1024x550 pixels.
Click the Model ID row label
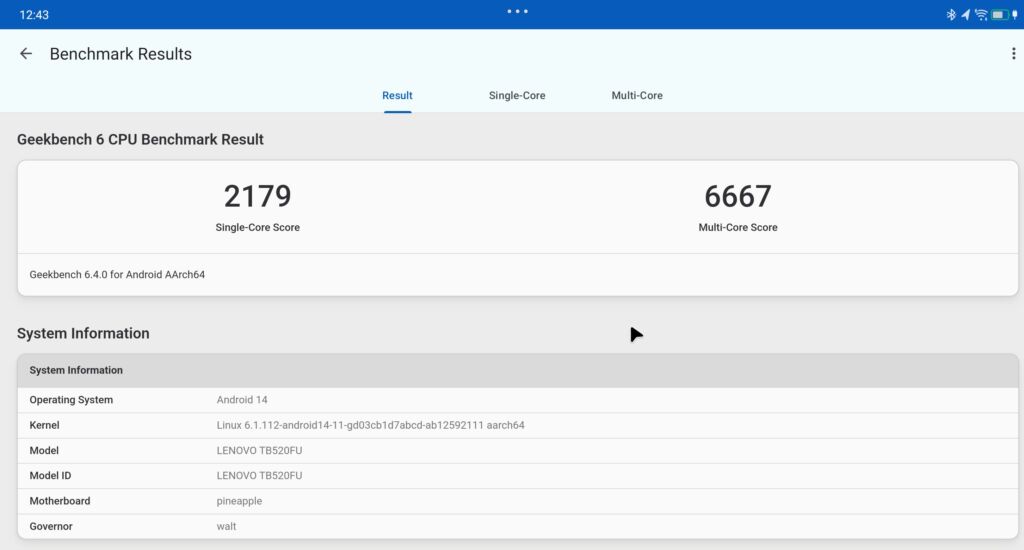coord(50,476)
